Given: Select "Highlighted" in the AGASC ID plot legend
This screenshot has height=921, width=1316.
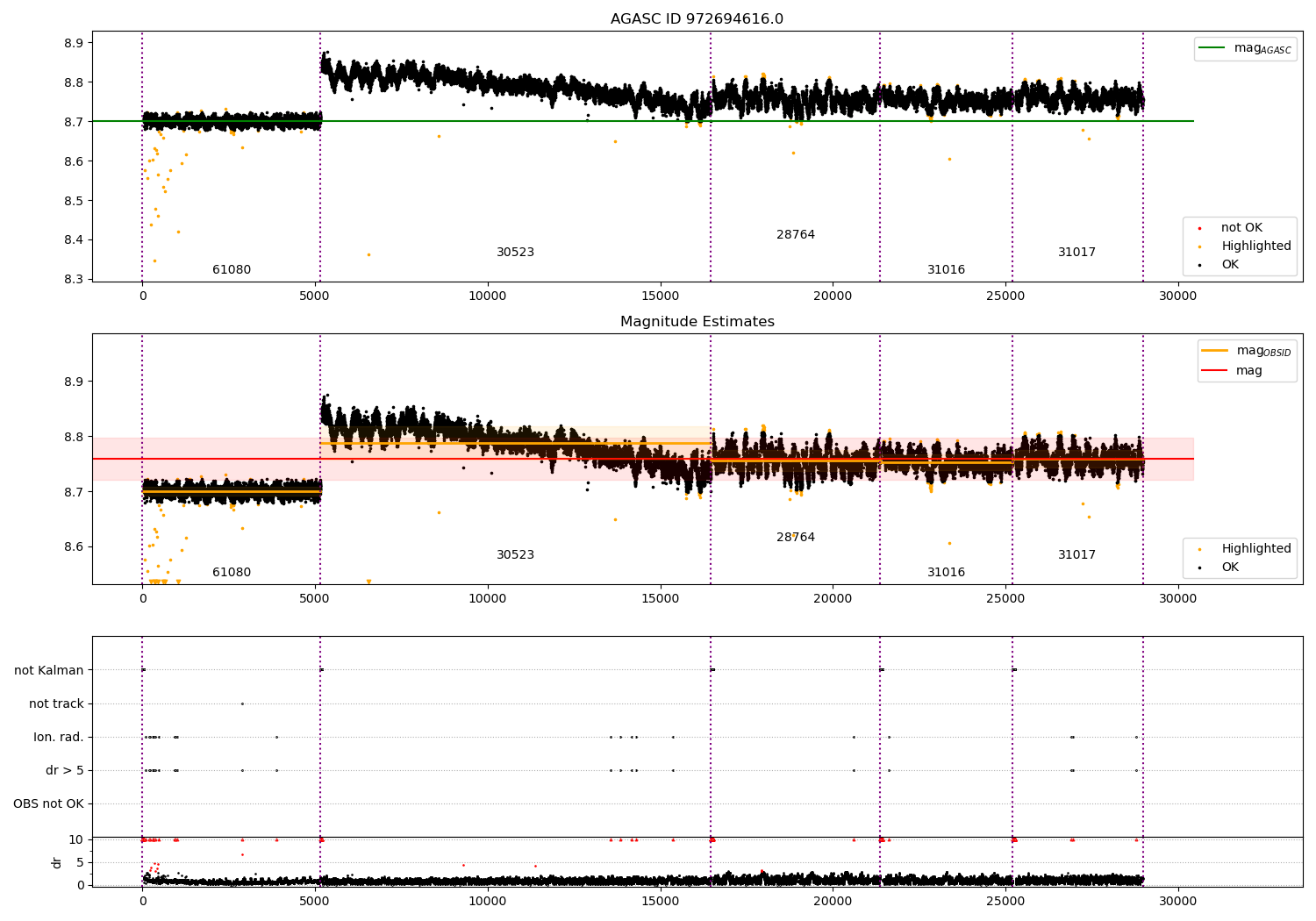Looking at the screenshot, I should tap(1245, 246).
